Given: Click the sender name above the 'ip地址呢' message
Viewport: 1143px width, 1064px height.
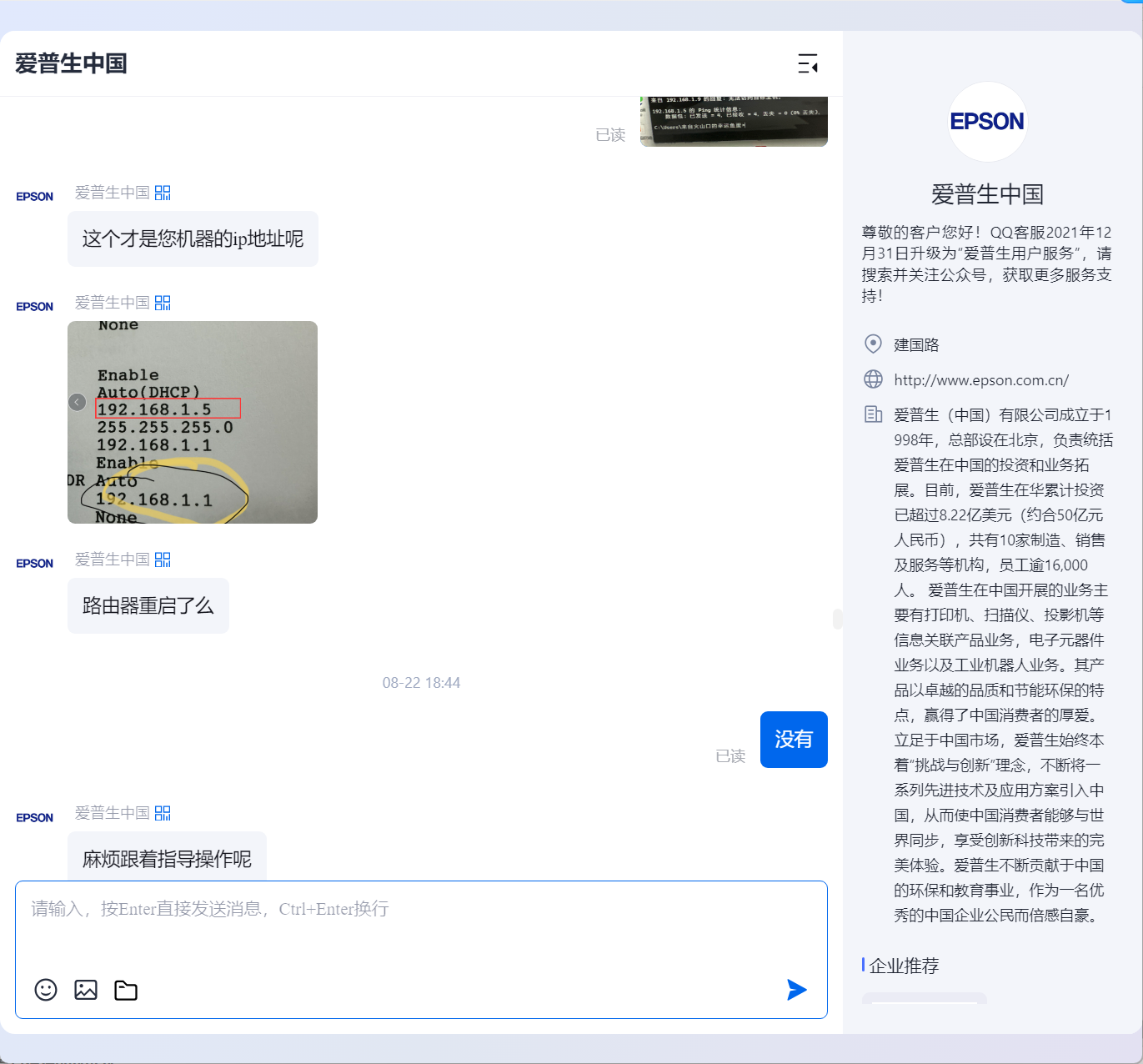Looking at the screenshot, I should pyautogui.click(x=113, y=193).
